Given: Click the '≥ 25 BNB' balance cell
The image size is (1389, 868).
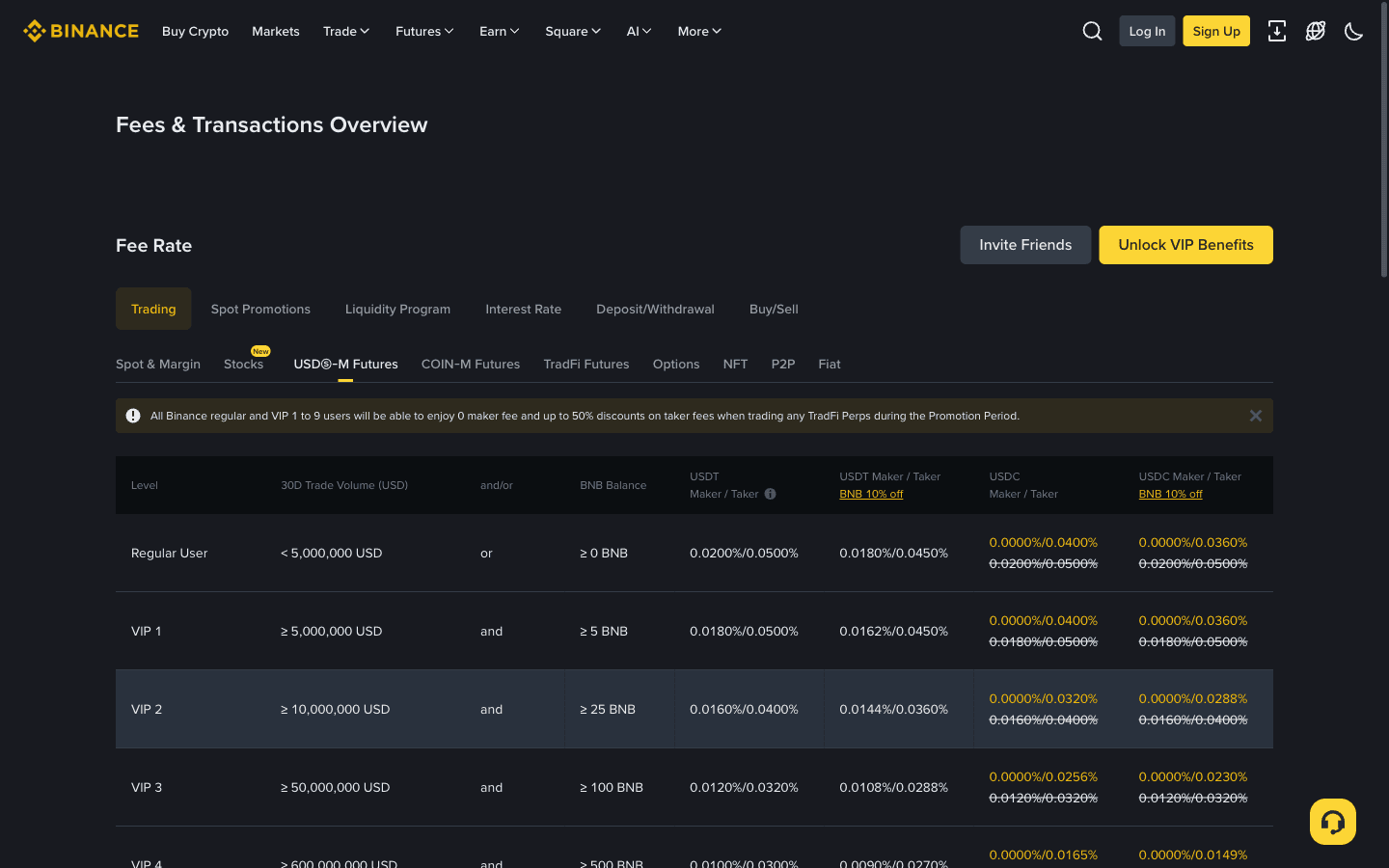Looking at the screenshot, I should 608,709.
